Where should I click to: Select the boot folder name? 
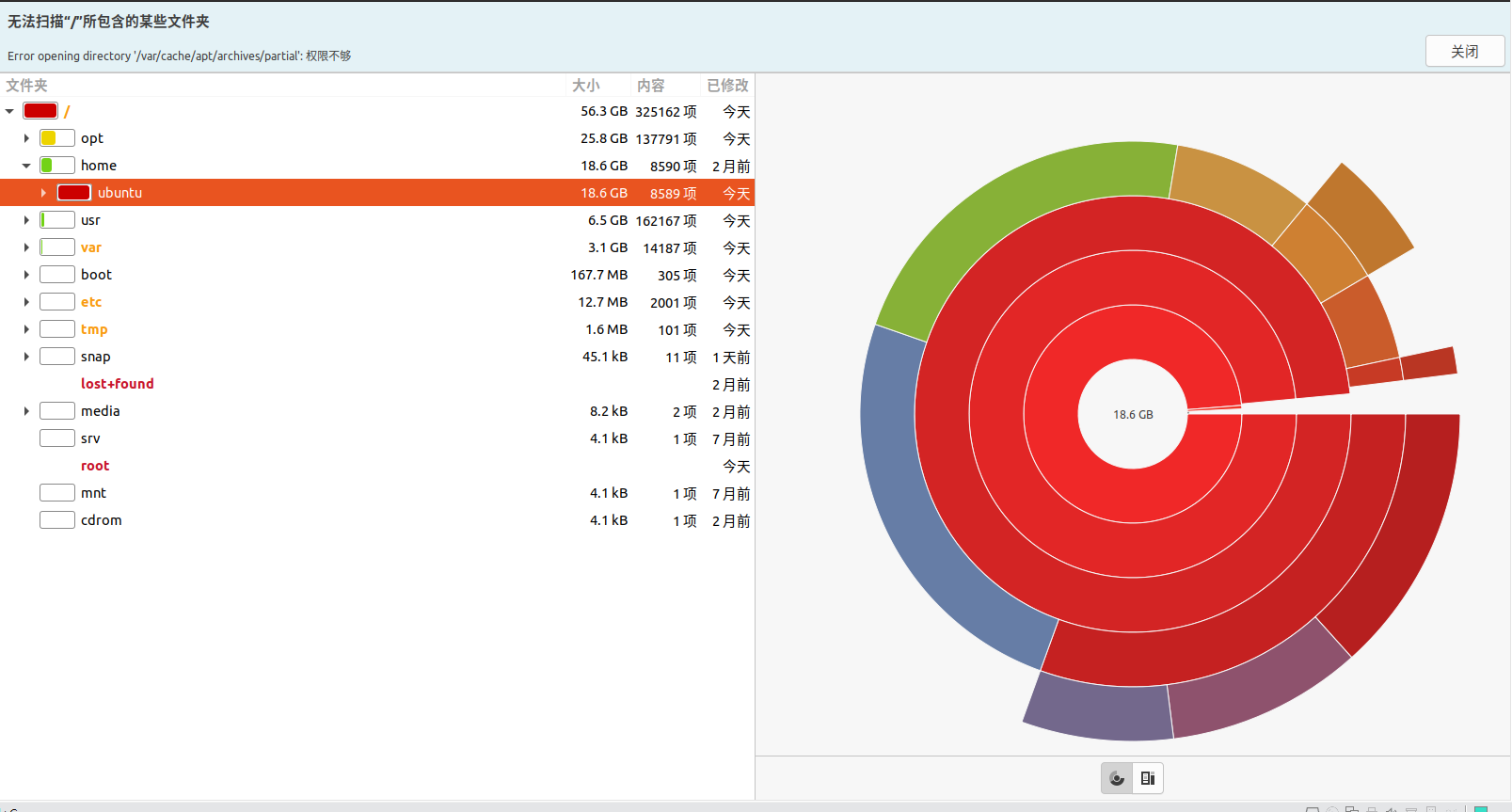[x=96, y=275]
